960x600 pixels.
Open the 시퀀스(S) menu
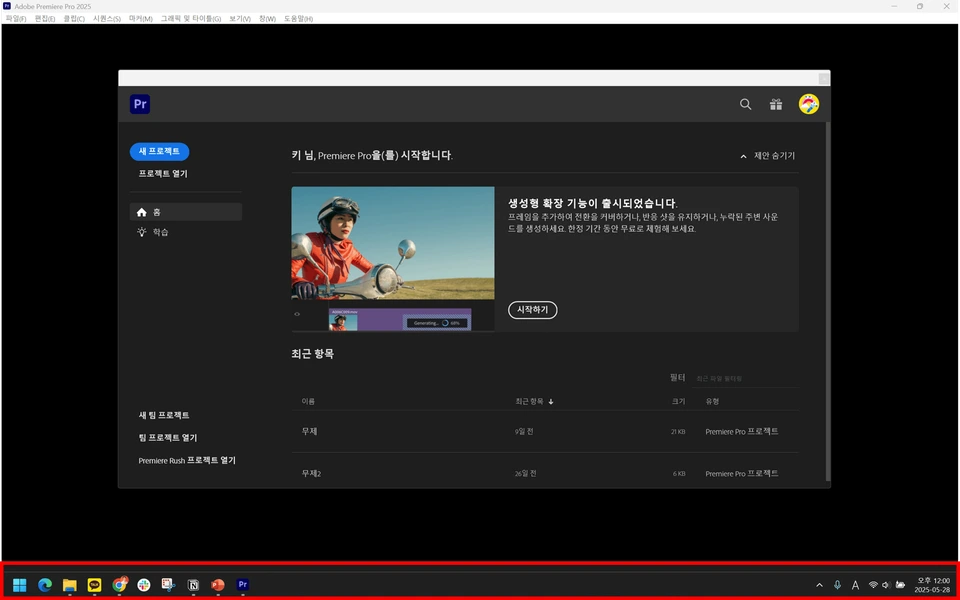point(107,19)
